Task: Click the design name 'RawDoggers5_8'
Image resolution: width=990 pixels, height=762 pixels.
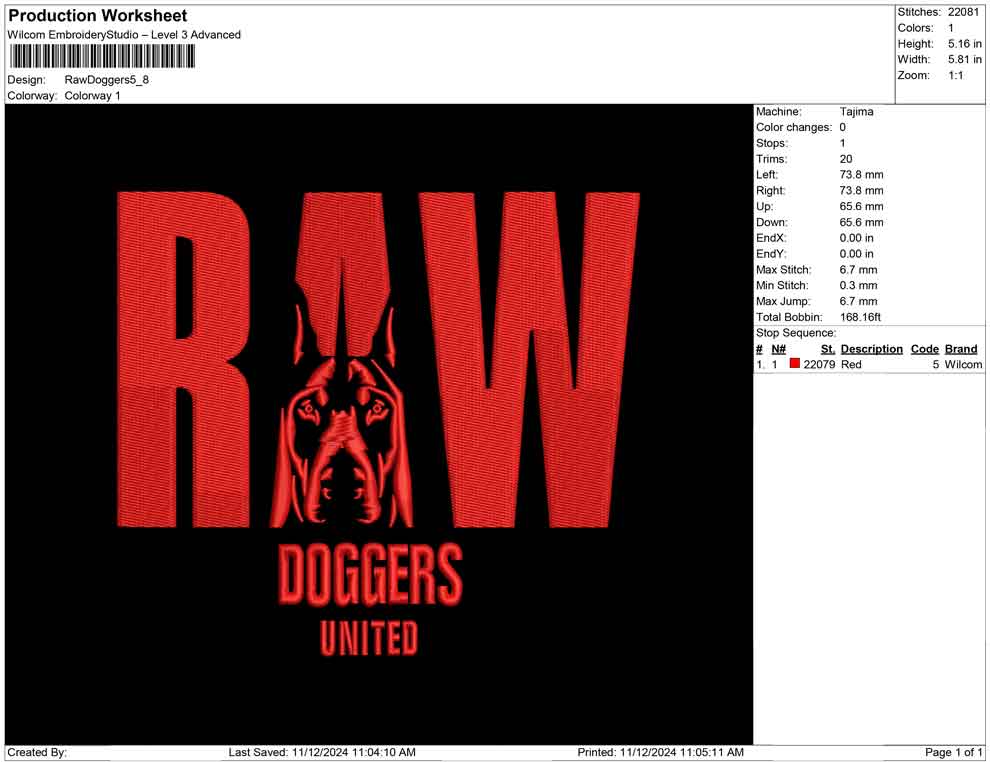Action: tap(107, 80)
